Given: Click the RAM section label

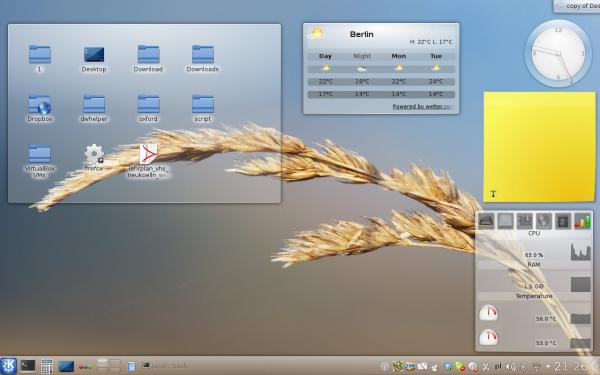Looking at the screenshot, I should pos(534,264).
